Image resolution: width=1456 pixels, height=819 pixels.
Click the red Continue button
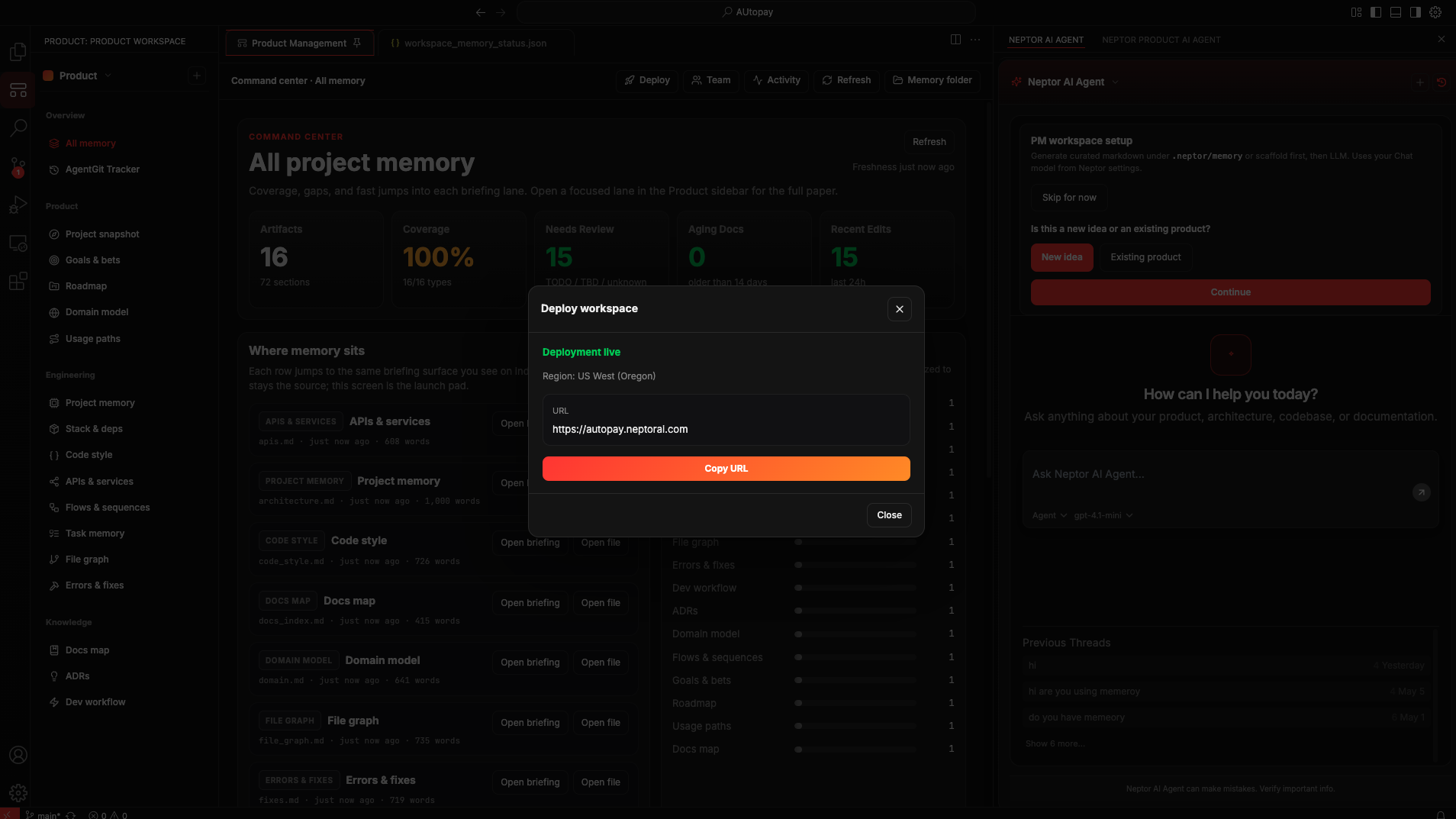(x=1230, y=292)
